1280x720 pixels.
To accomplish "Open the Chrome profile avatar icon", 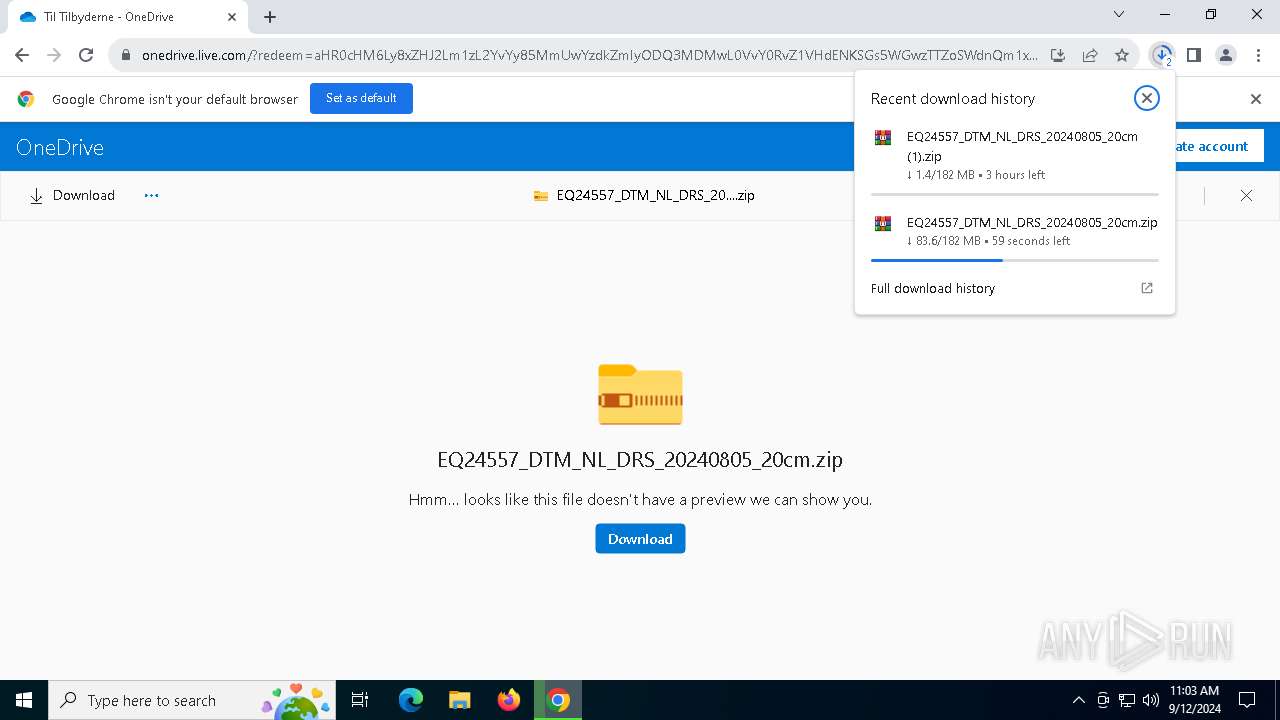I will (x=1226, y=55).
